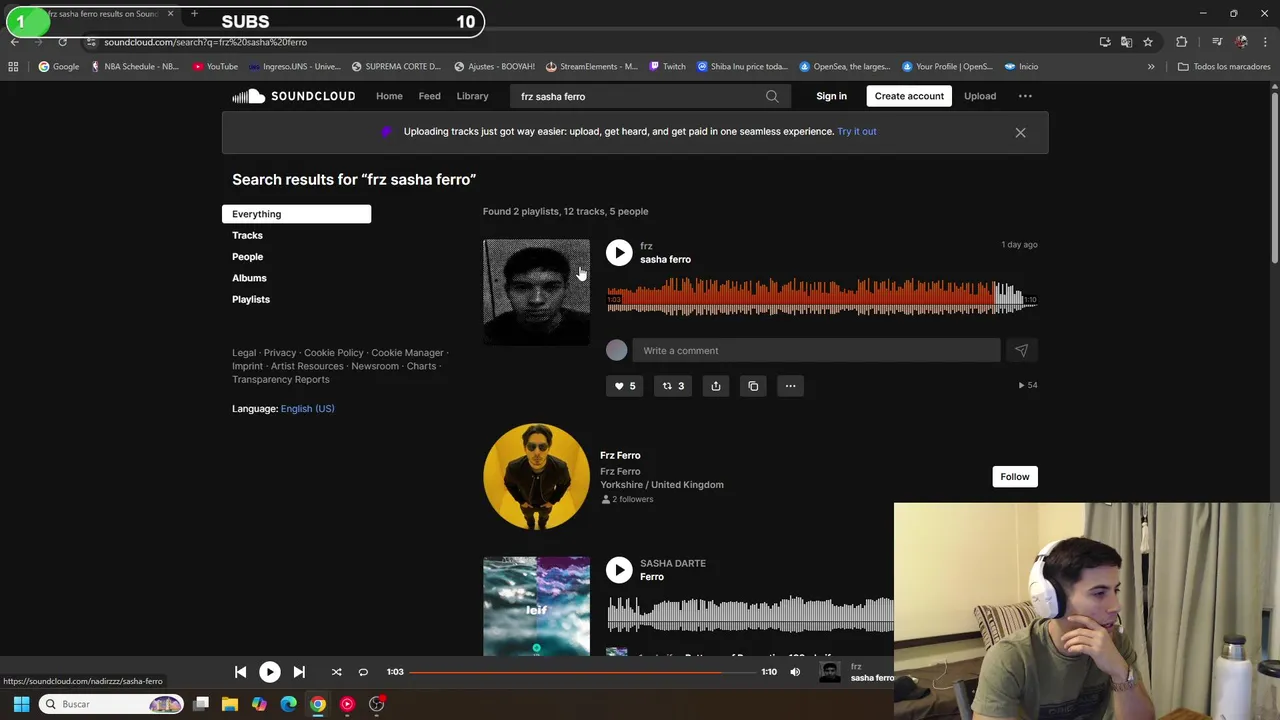The width and height of the screenshot is (1280, 720).
Task: Filter results by Albums
Action: [x=249, y=278]
